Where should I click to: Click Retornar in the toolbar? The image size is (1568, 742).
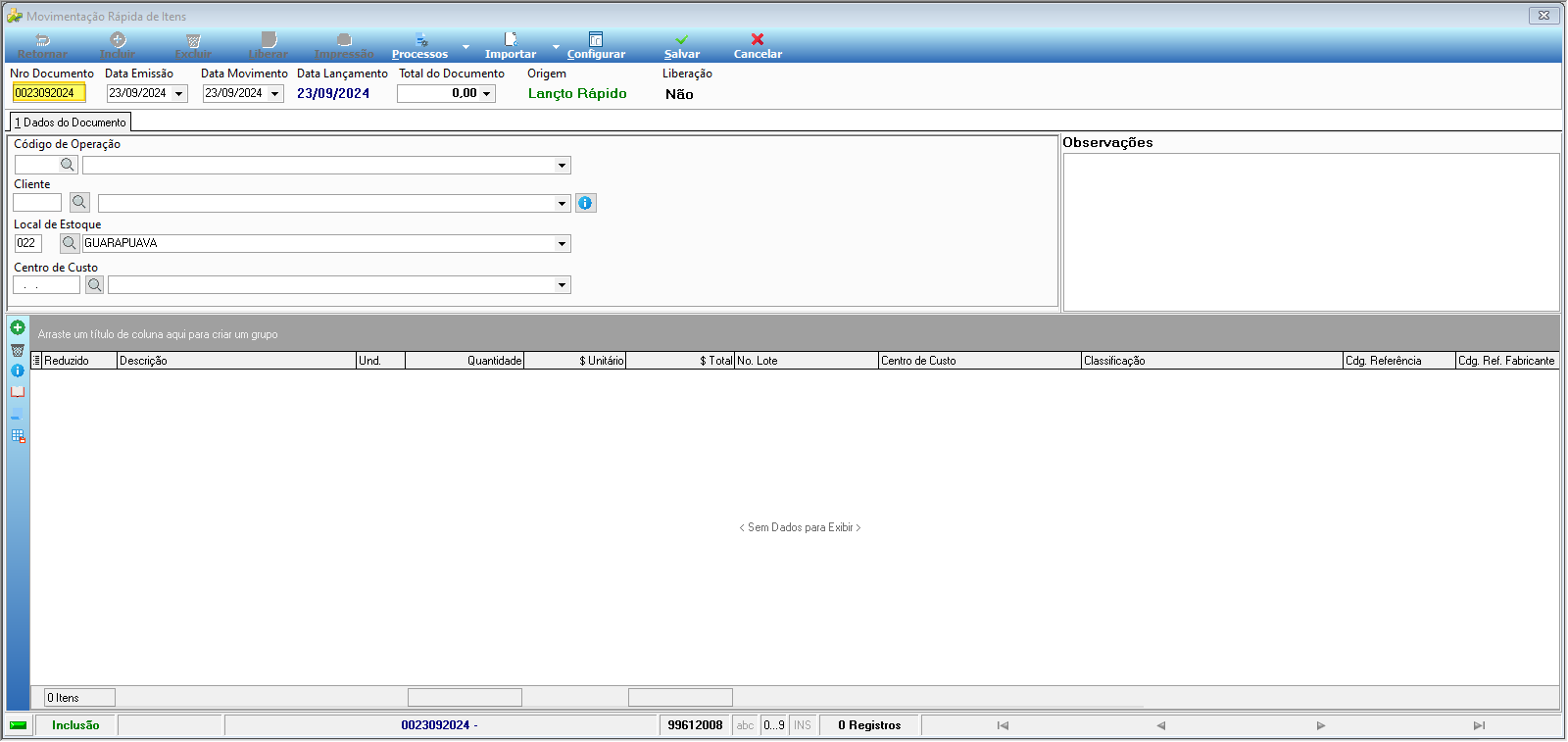pyautogui.click(x=43, y=46)
